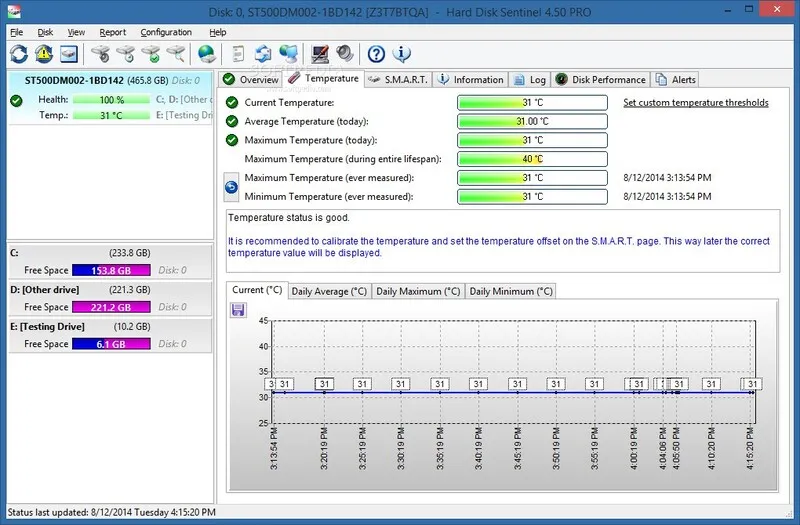Show the Daily Average (°C) graph tab
Screen dimensions: 800x525
(x=329, y=291)
